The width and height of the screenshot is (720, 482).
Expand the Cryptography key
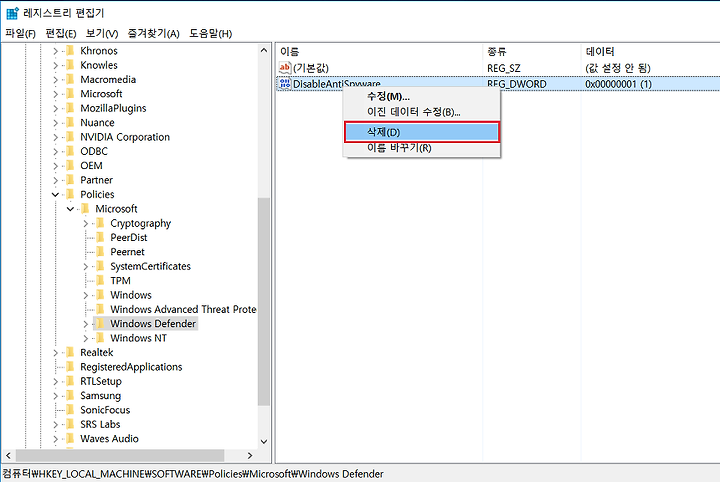click(85, 224)
